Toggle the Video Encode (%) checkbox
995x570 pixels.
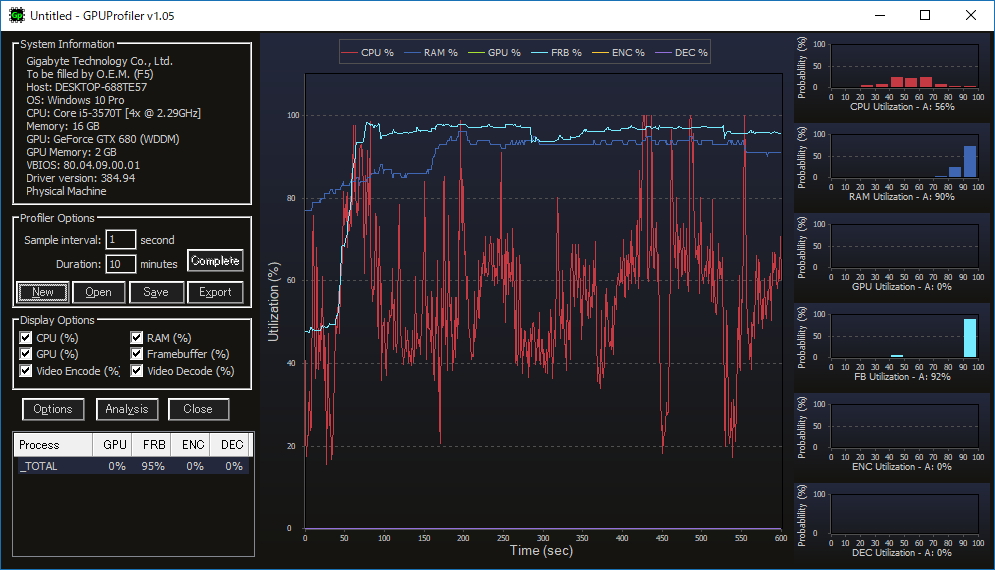pyautogui.click(x=25, y=371)
